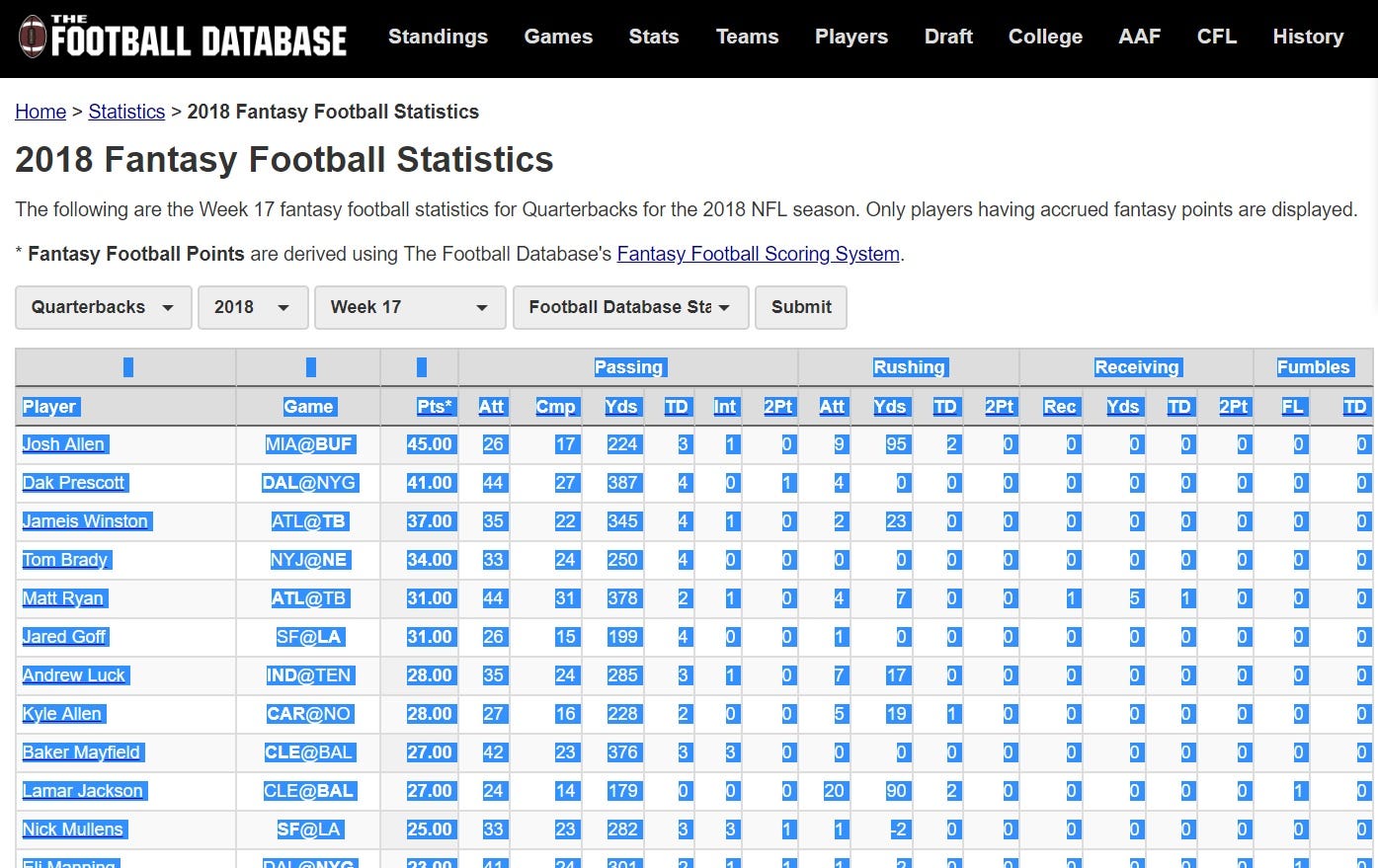Open SF@LA game in Nick Mullens row
The width and height of the screenshot is (1378, 868).
pyautogui.click(x=308, y=829)
